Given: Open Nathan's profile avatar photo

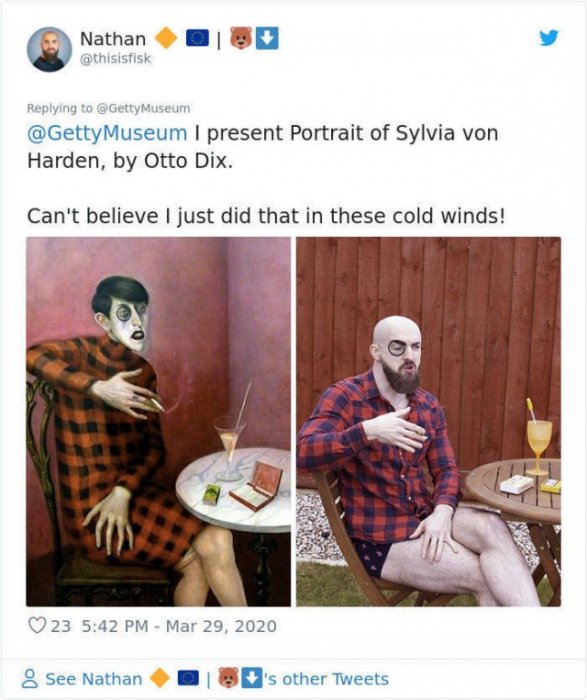Looking at the screenshot, I should [x=49, y=49].
